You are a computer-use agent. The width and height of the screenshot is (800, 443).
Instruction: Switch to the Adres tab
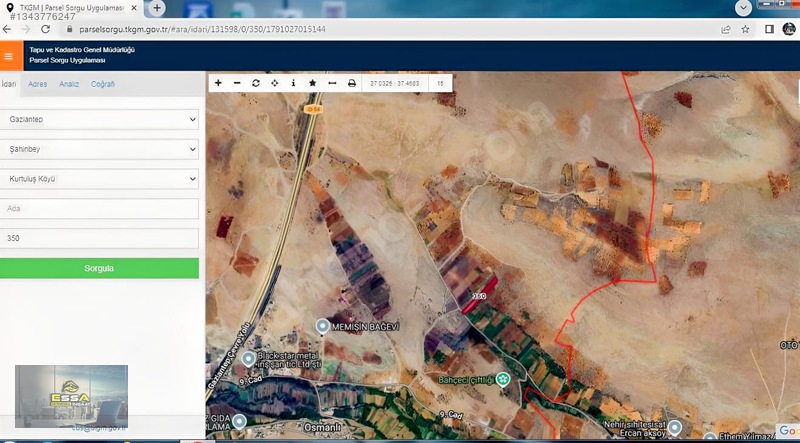37,84
